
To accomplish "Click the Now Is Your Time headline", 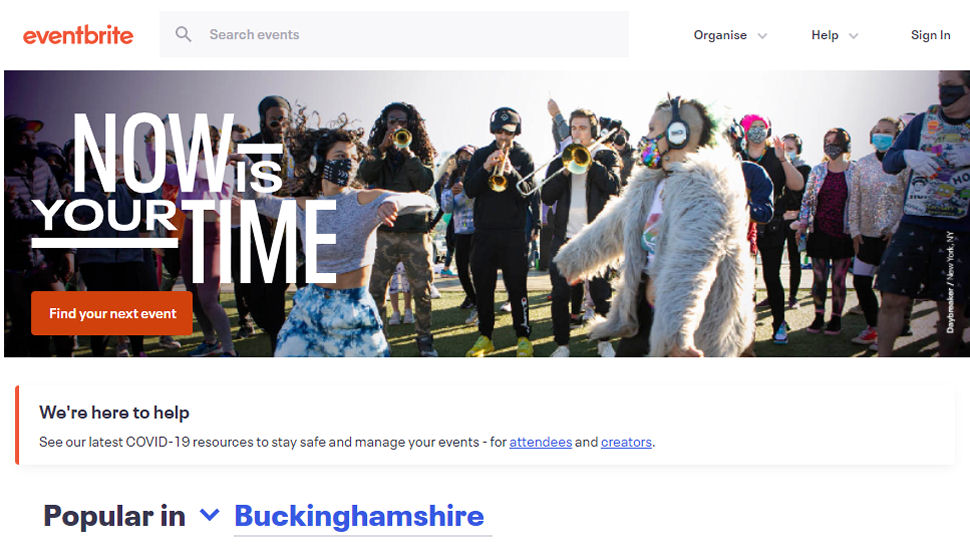I will 184,198.
